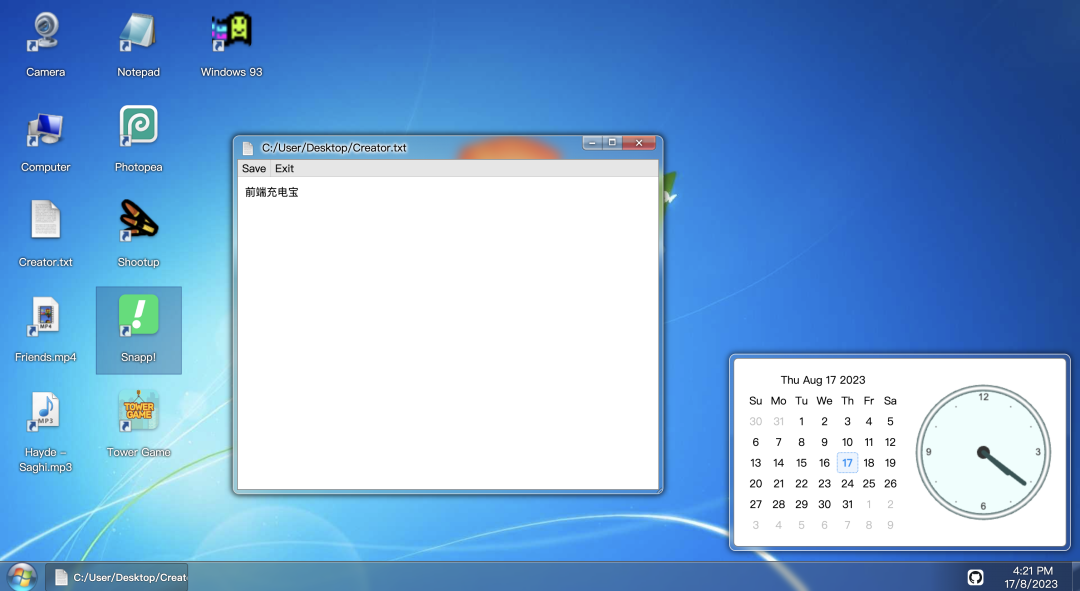Open the Computer desktop icon
1080x591 pixels.
pos(45,140)
